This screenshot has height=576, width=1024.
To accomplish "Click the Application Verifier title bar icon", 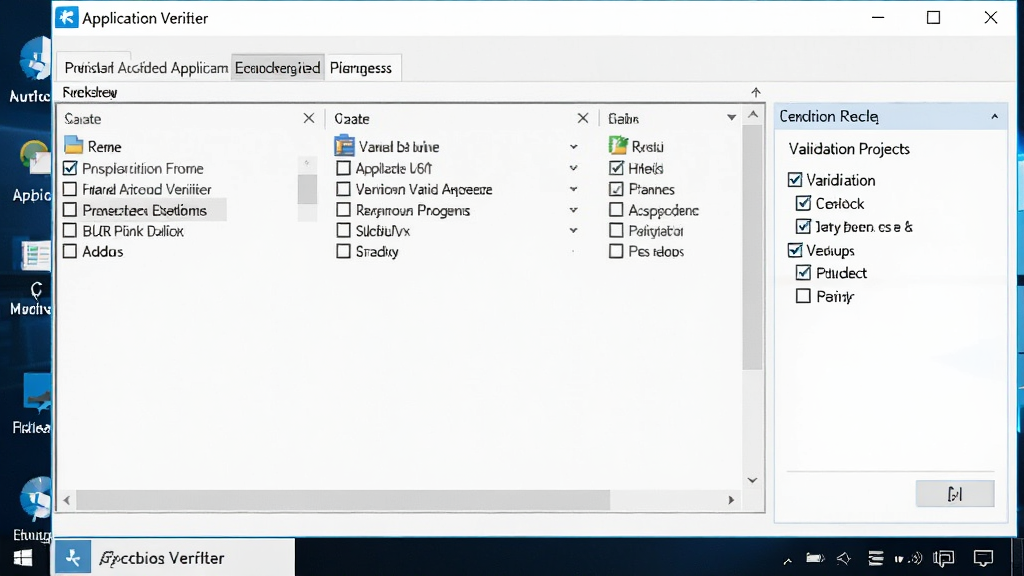I will pyautogui.click(x=67, y=18).
